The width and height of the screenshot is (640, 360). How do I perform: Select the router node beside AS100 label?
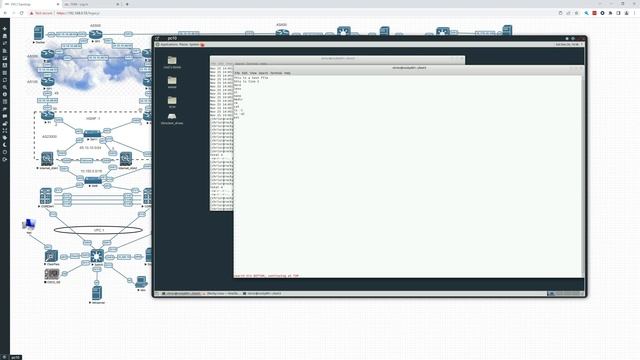48,81
